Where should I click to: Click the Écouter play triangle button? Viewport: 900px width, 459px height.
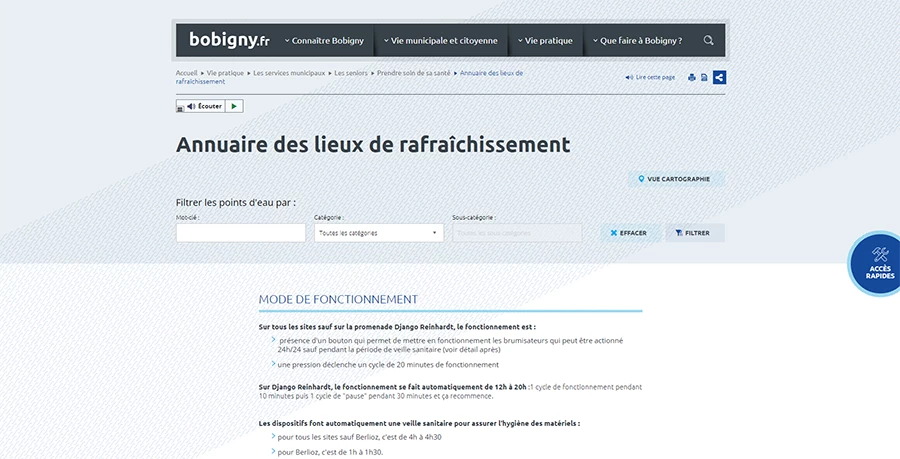pos(234,106)
